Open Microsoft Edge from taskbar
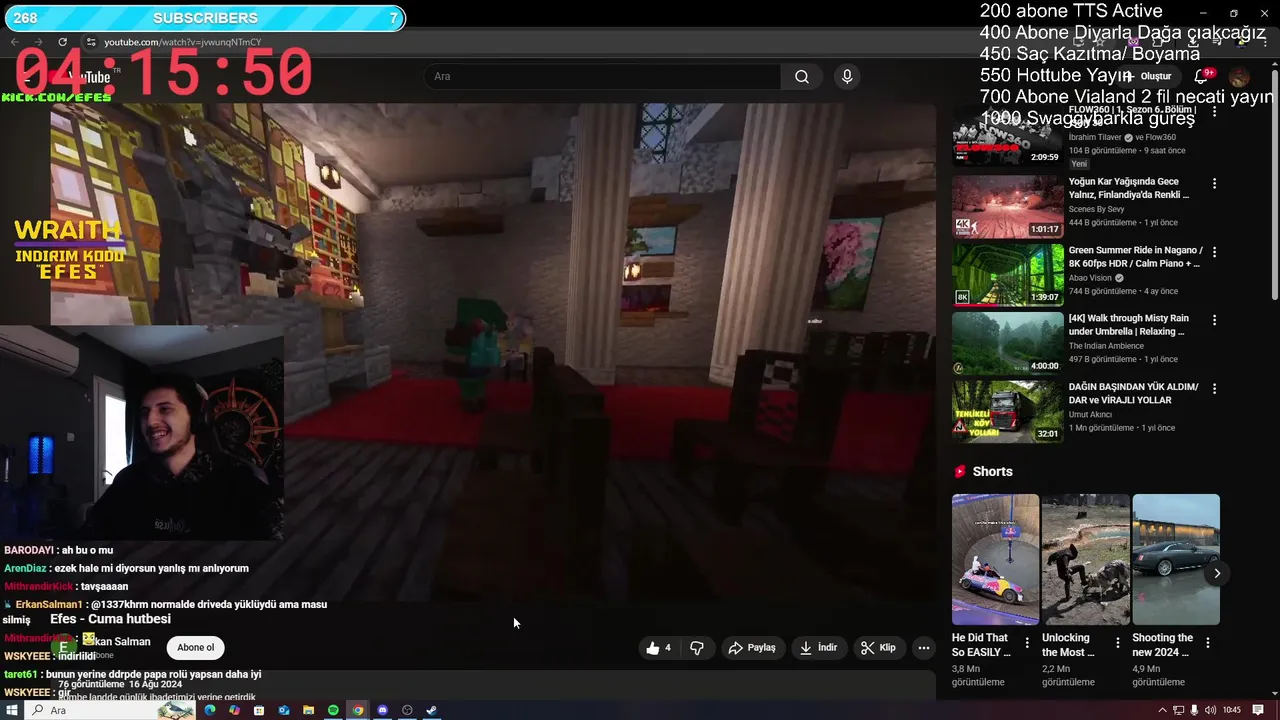 [210, 710]
